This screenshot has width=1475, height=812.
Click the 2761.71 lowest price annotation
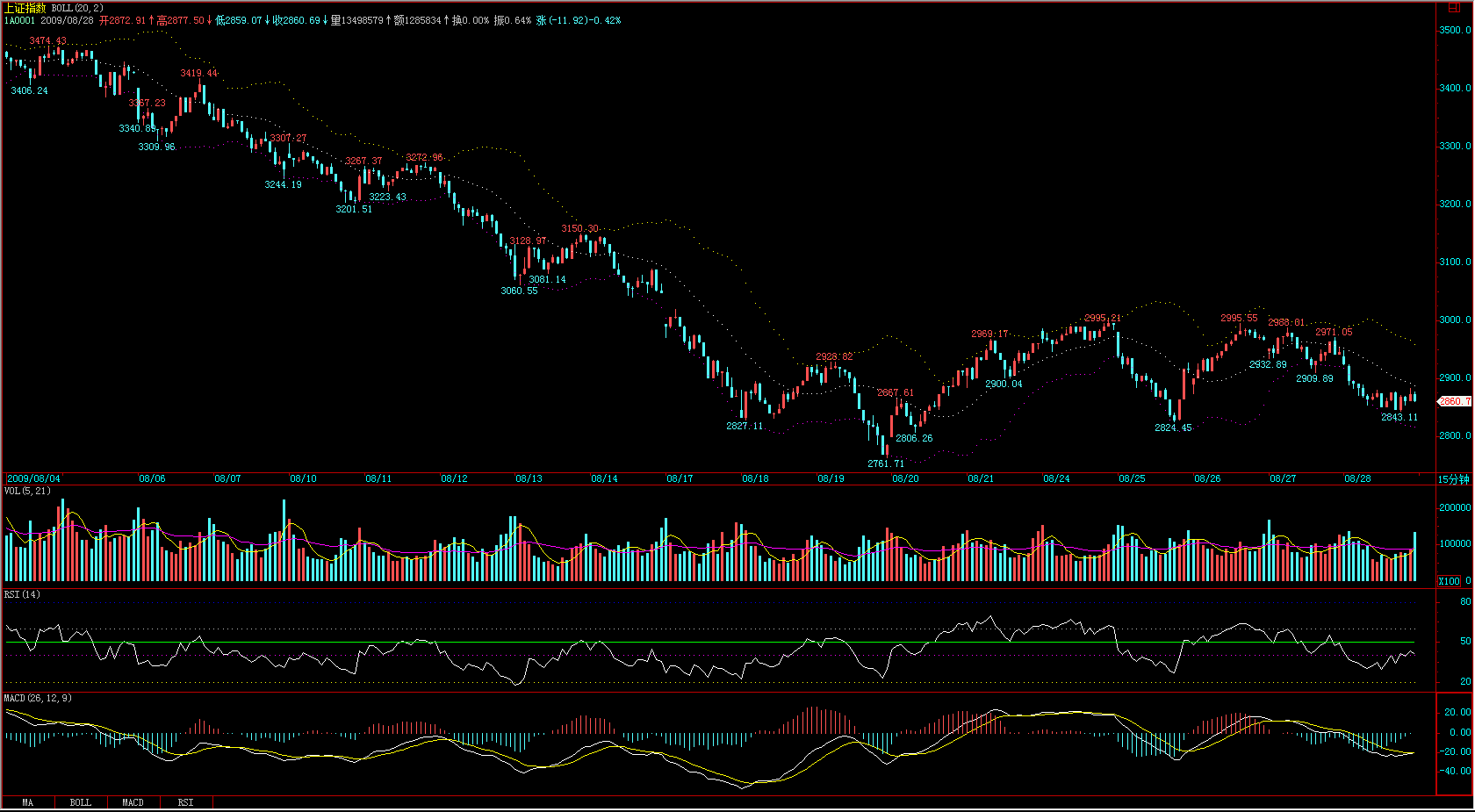[886, 463]
